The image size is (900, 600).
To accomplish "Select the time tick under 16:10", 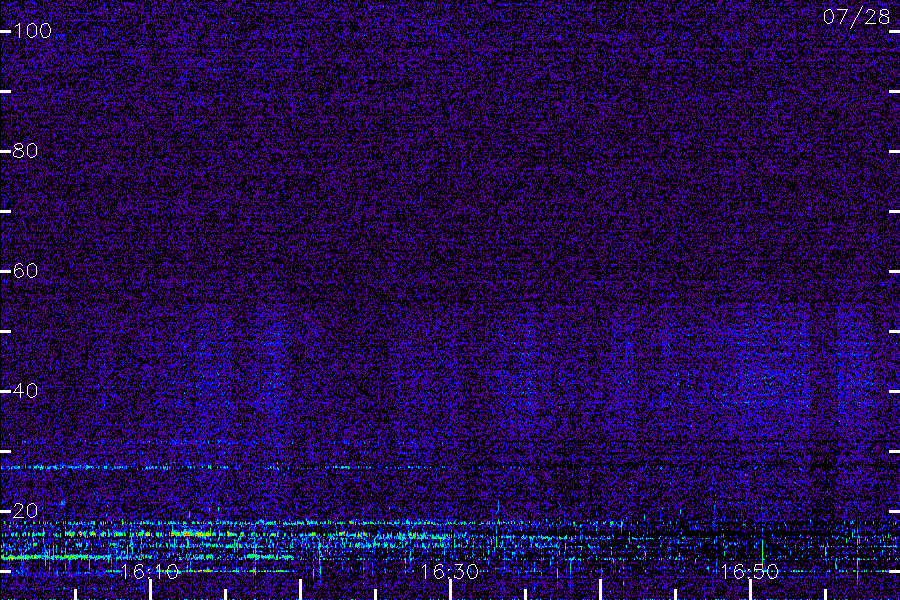I will pyautogui.click(x=150, y=590).
